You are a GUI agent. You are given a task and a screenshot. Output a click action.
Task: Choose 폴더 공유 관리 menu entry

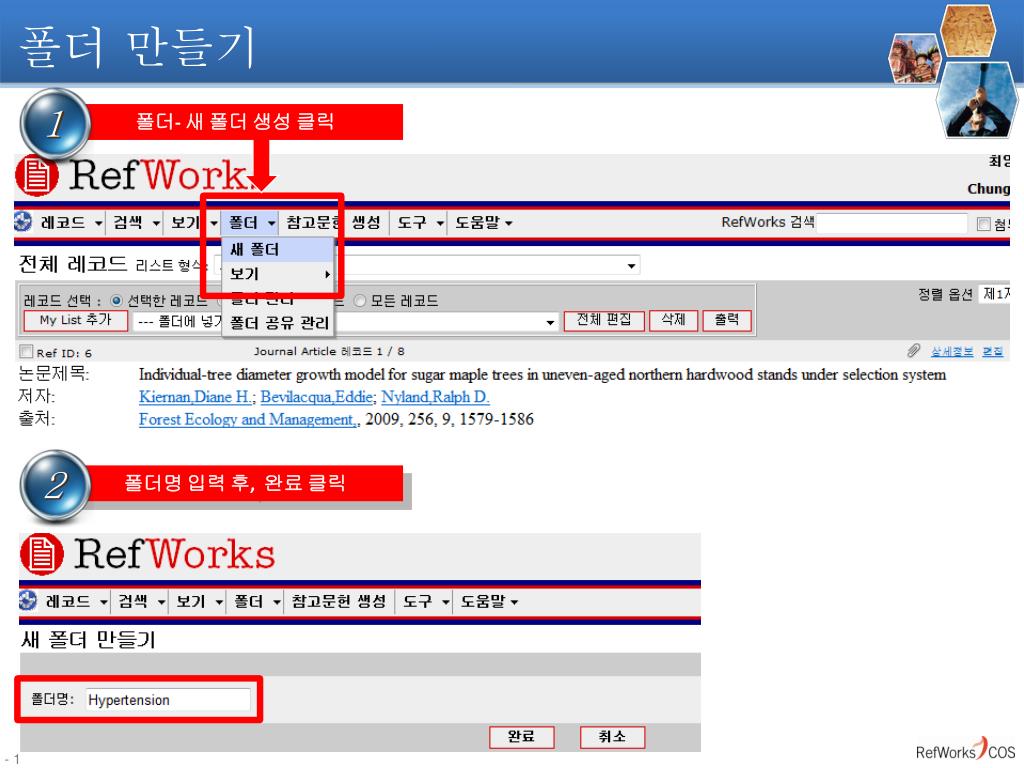click(279, 323)
